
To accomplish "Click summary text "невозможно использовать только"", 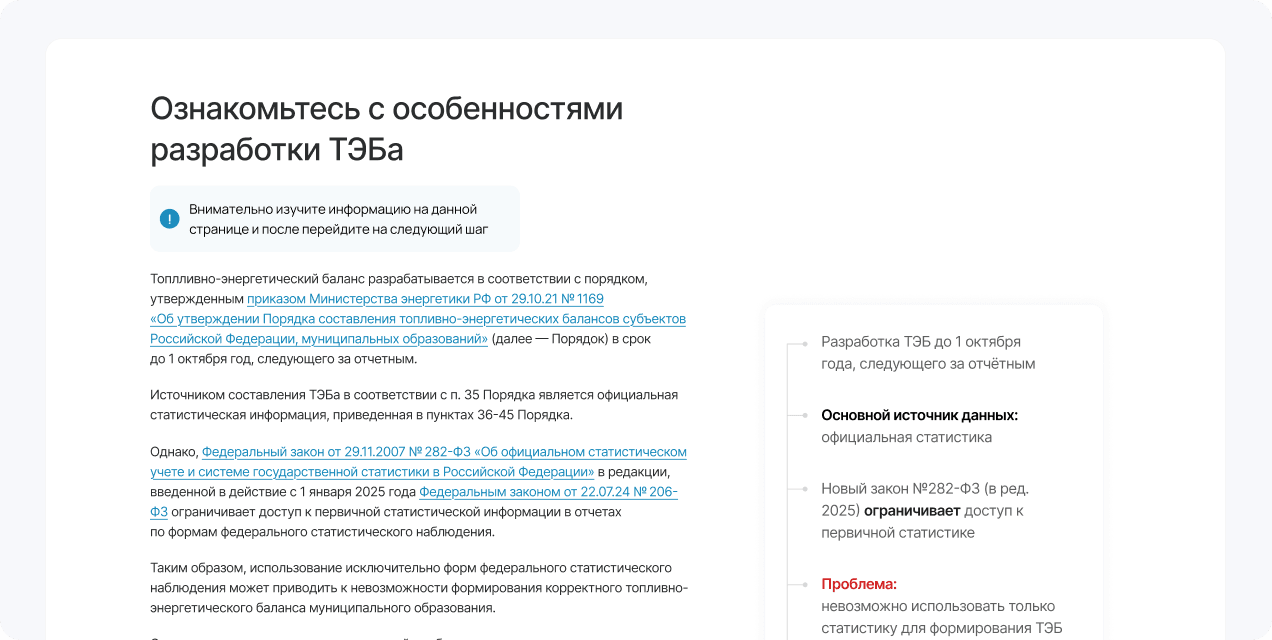I will click(x=937, y=606).
